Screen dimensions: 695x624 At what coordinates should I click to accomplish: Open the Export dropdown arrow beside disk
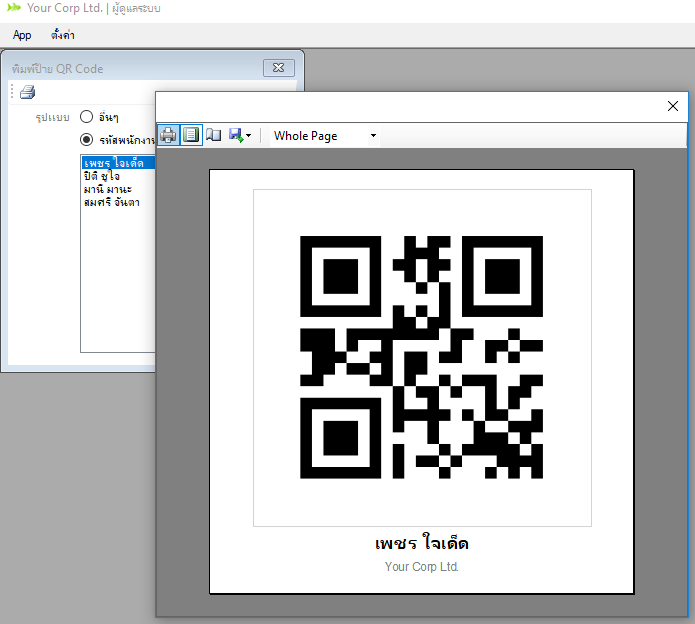[248, 136]
